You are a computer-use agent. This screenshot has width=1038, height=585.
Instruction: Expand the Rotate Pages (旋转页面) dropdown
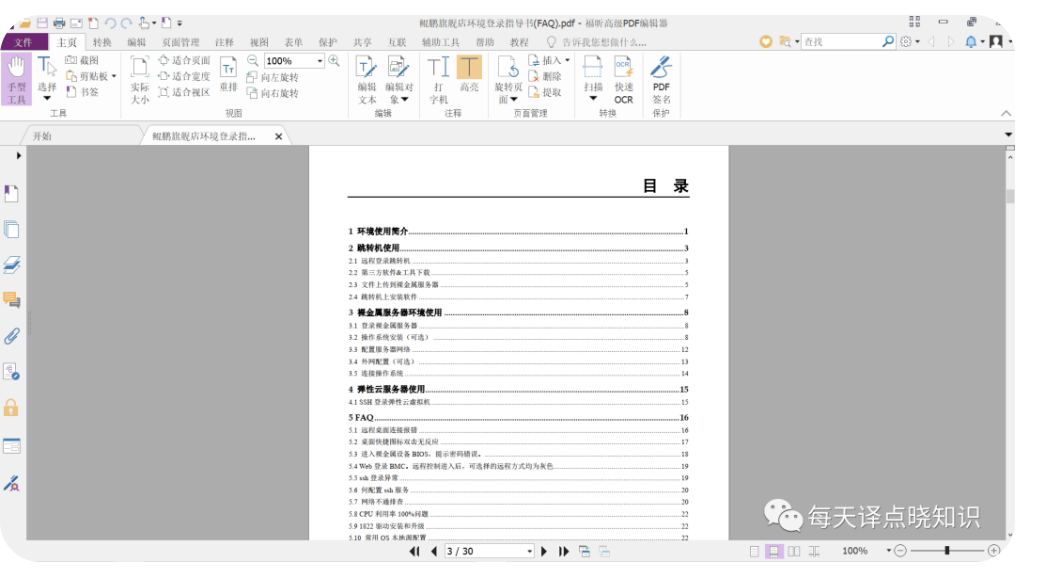[x=513, y=100]
